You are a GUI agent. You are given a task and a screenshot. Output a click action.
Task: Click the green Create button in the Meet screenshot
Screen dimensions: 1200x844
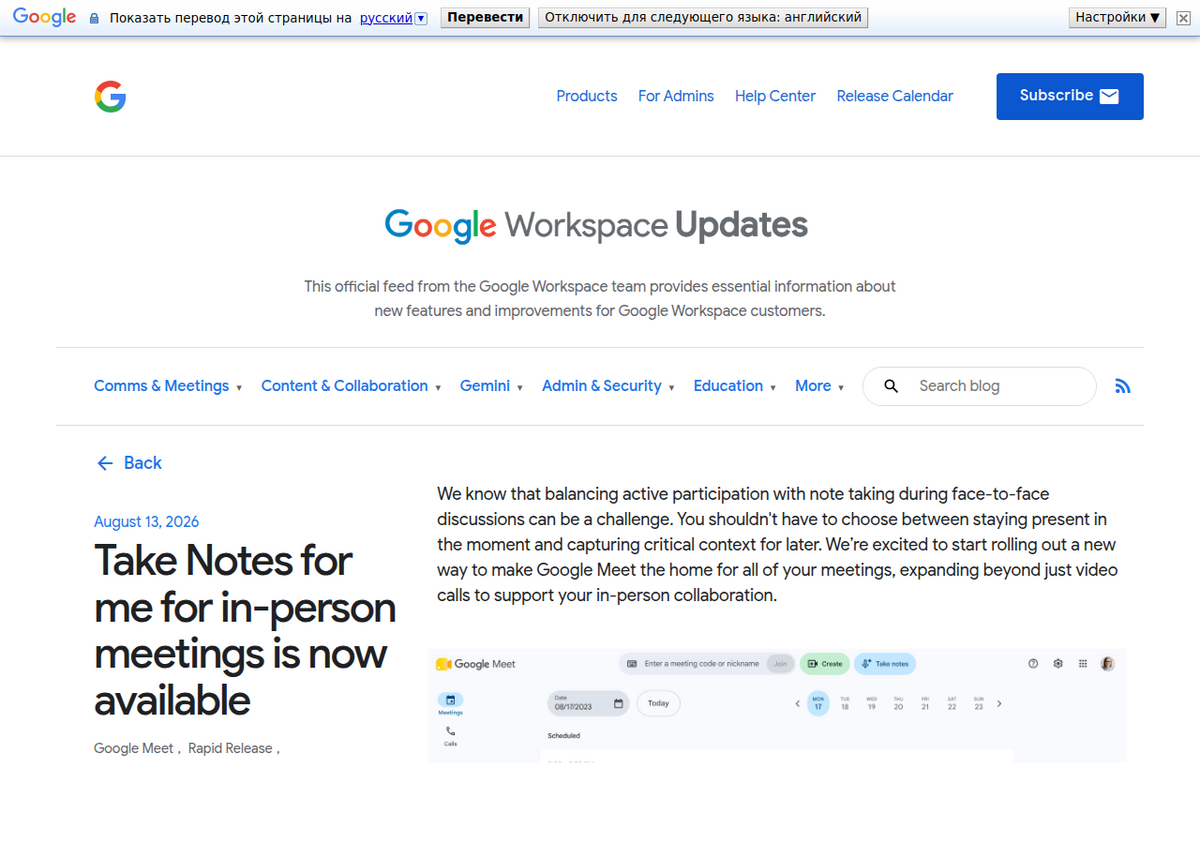(825, 663)
